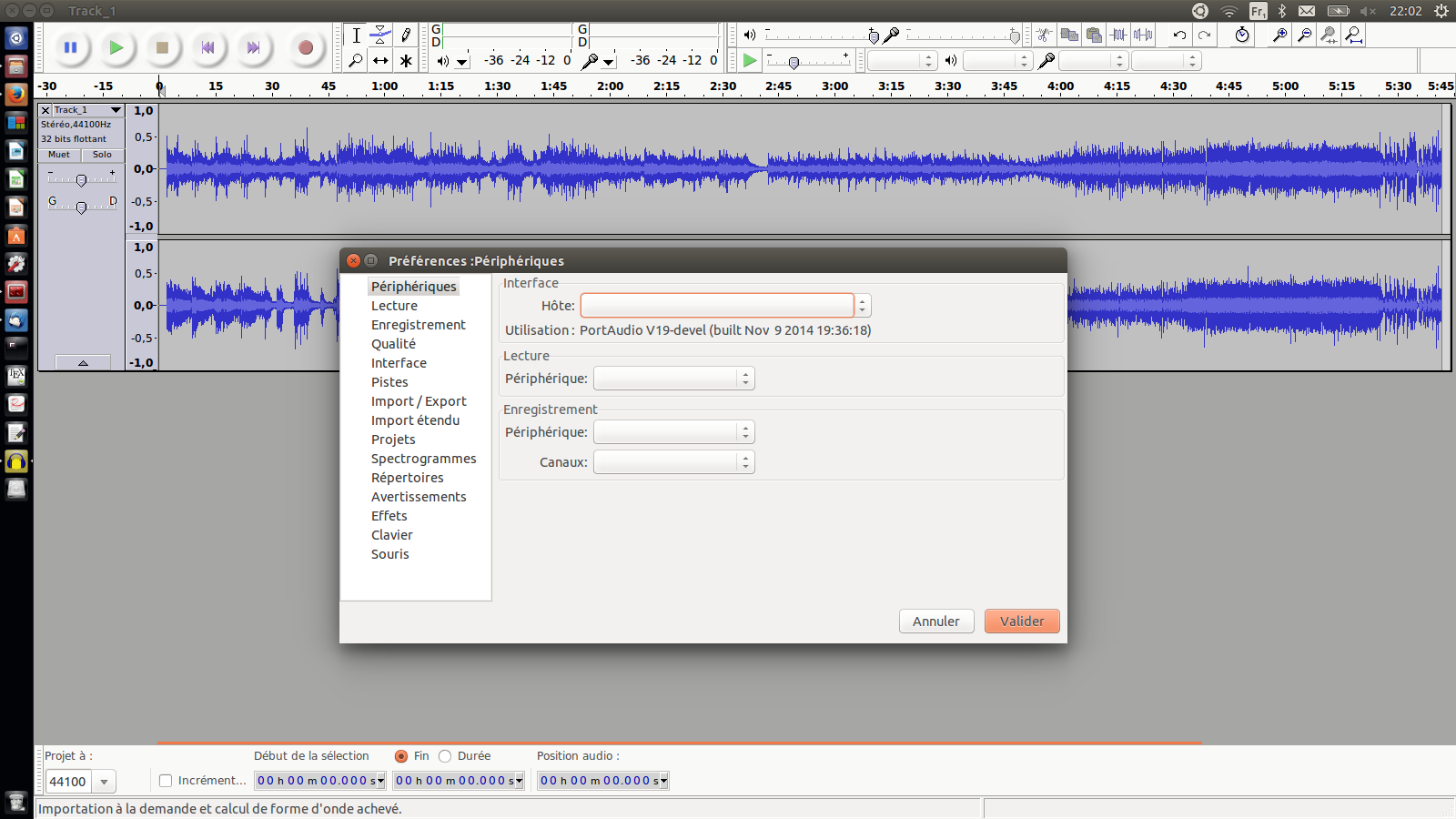Open the project rate 44100 dropdown
The width and height of the screenshot is (1456, 819).
pos(105,782)
